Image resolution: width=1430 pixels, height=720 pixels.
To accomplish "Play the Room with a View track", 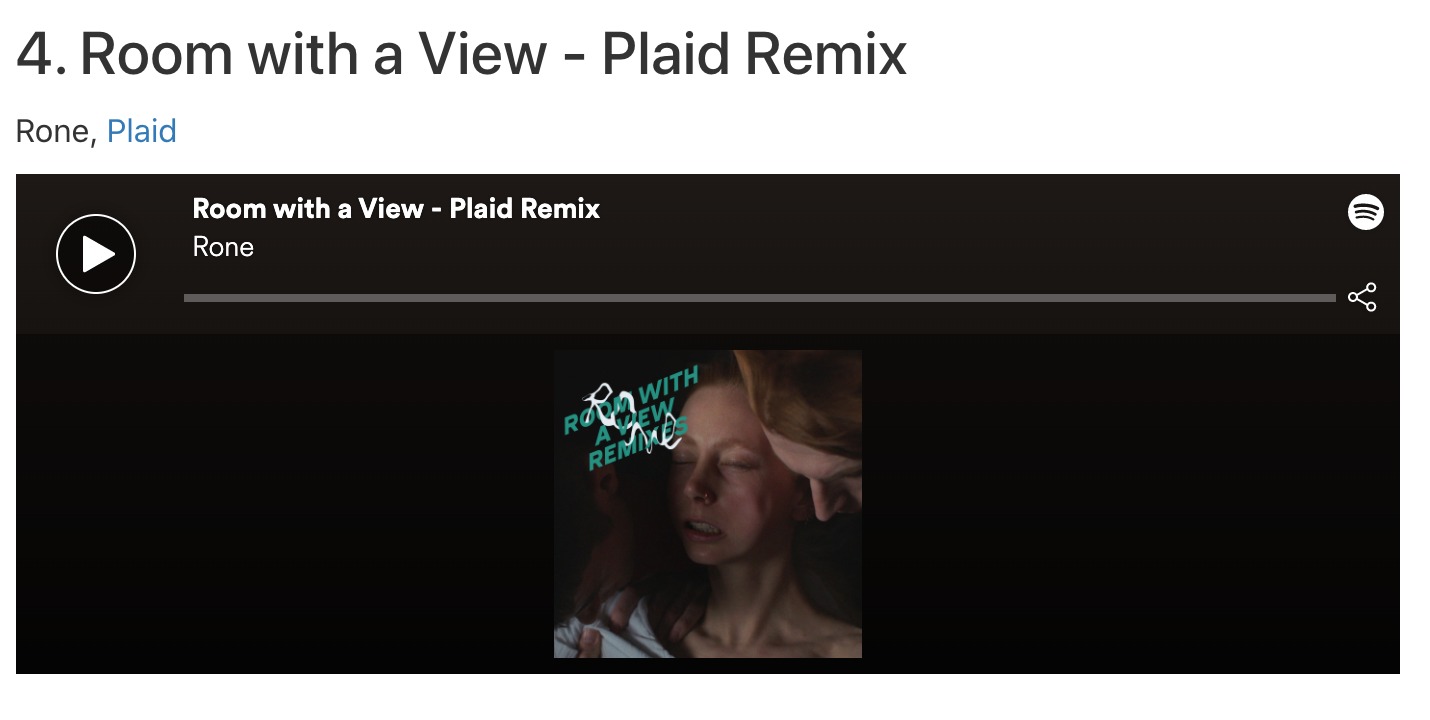I will click(x=96, y=254).
